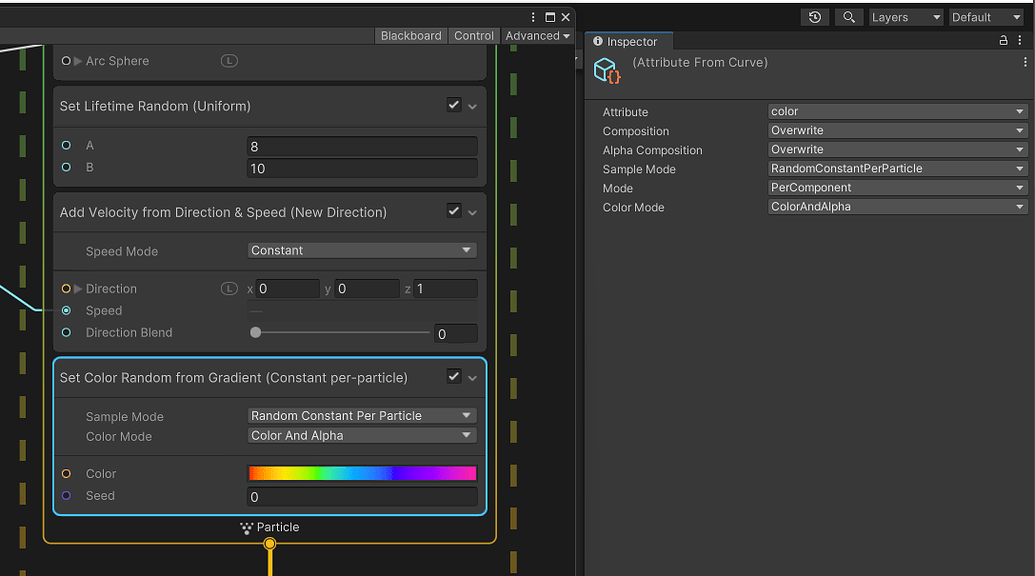1035x576 pixels.
Task: Open the Attribute dropdown set to color
Action: 896,111
